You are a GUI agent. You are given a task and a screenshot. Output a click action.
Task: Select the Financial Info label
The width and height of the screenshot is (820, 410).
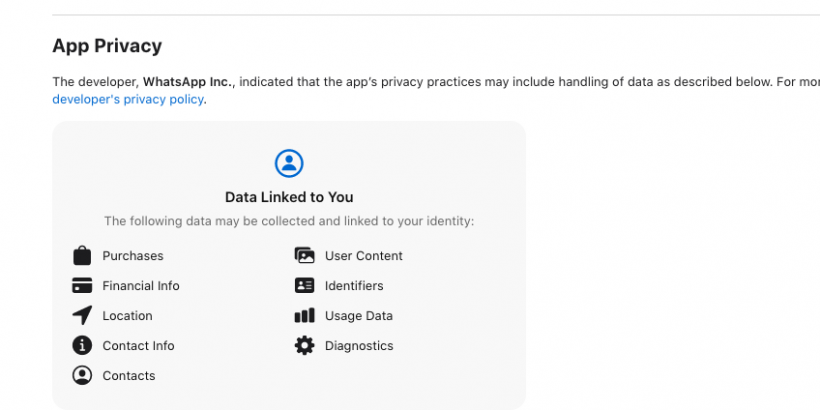pyautogui.click(x=141, y=286)
